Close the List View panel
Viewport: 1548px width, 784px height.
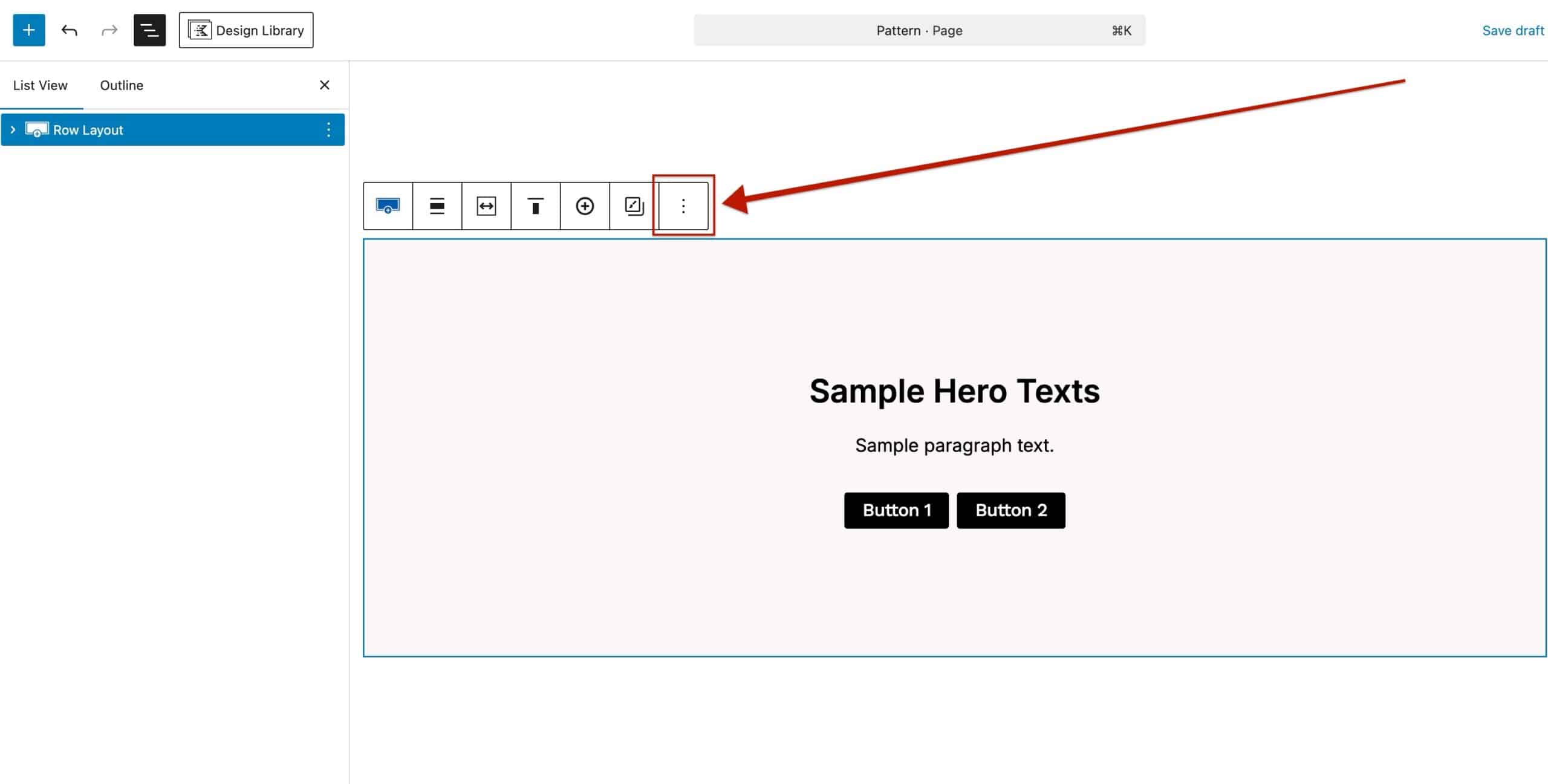tap(325, 85)
